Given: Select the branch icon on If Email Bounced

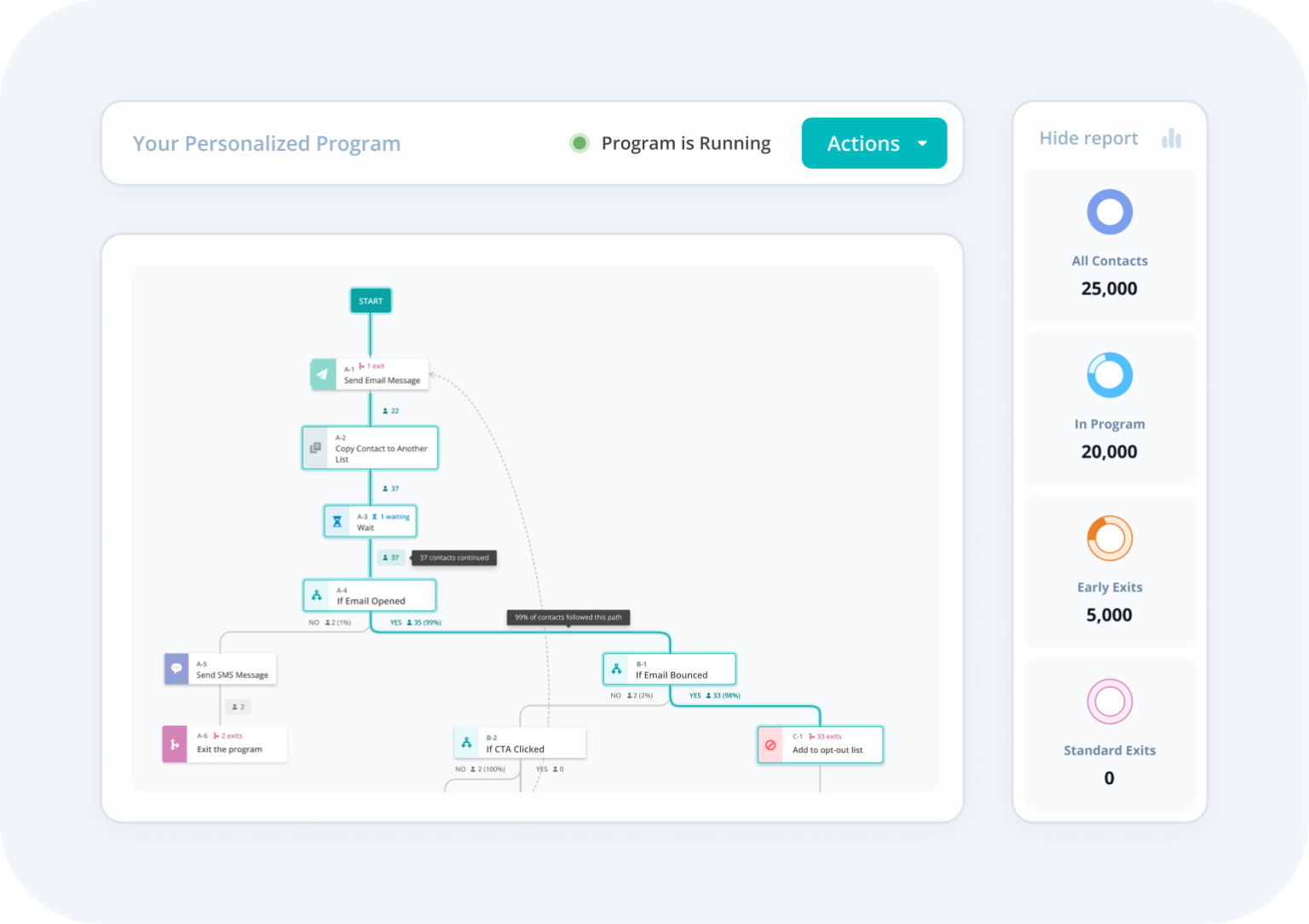Looking at the screenshot, I should pyautogui.click(x=616, y=668).
